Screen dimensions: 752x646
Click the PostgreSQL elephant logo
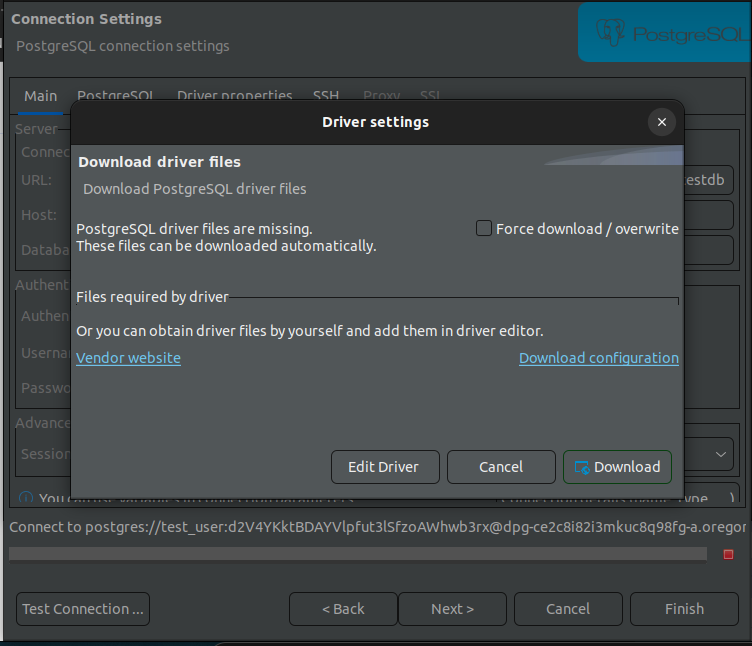coord(611,33)
